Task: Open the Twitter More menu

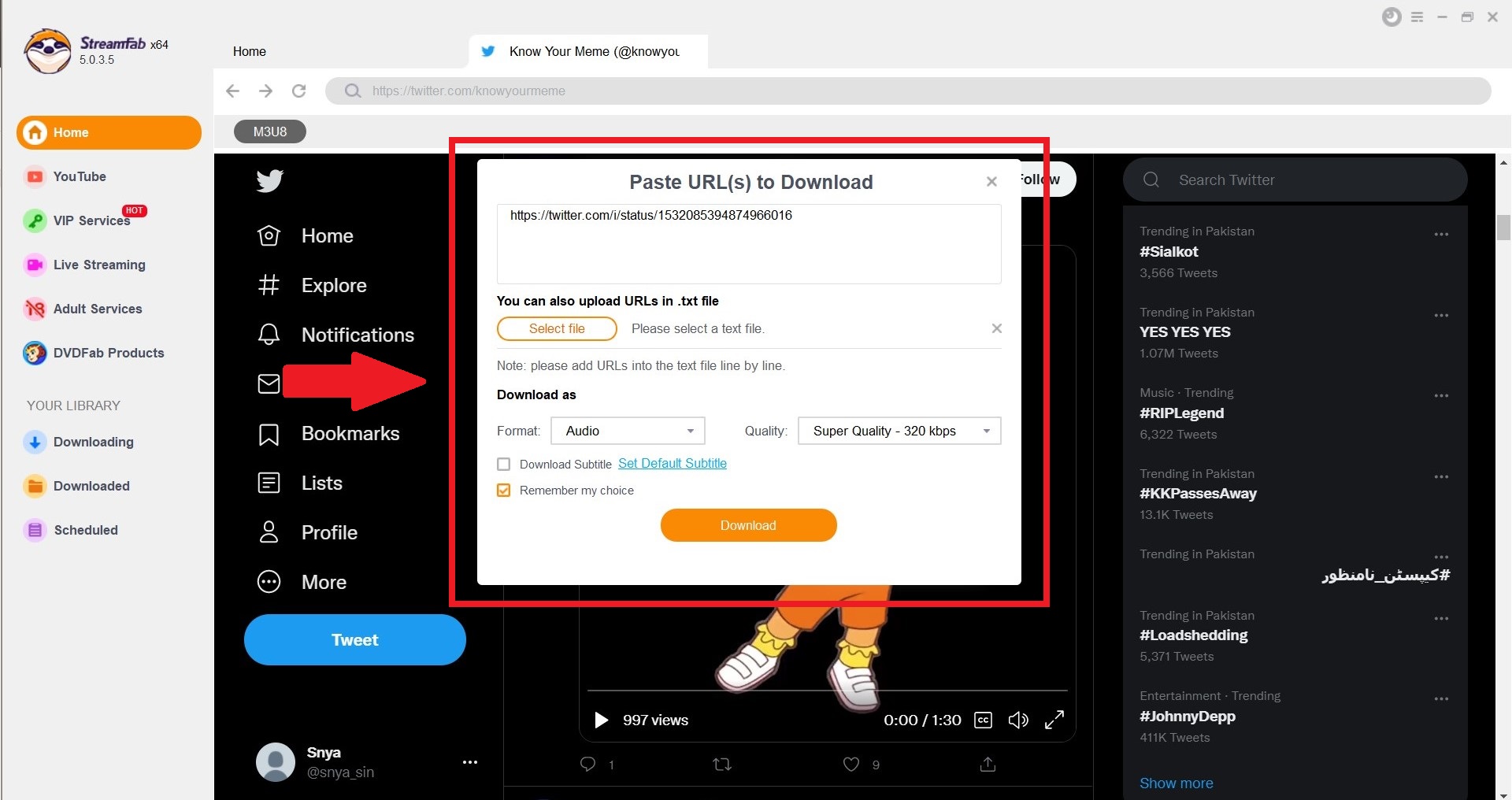Action: pyautogui.click(x=302, y=582)
